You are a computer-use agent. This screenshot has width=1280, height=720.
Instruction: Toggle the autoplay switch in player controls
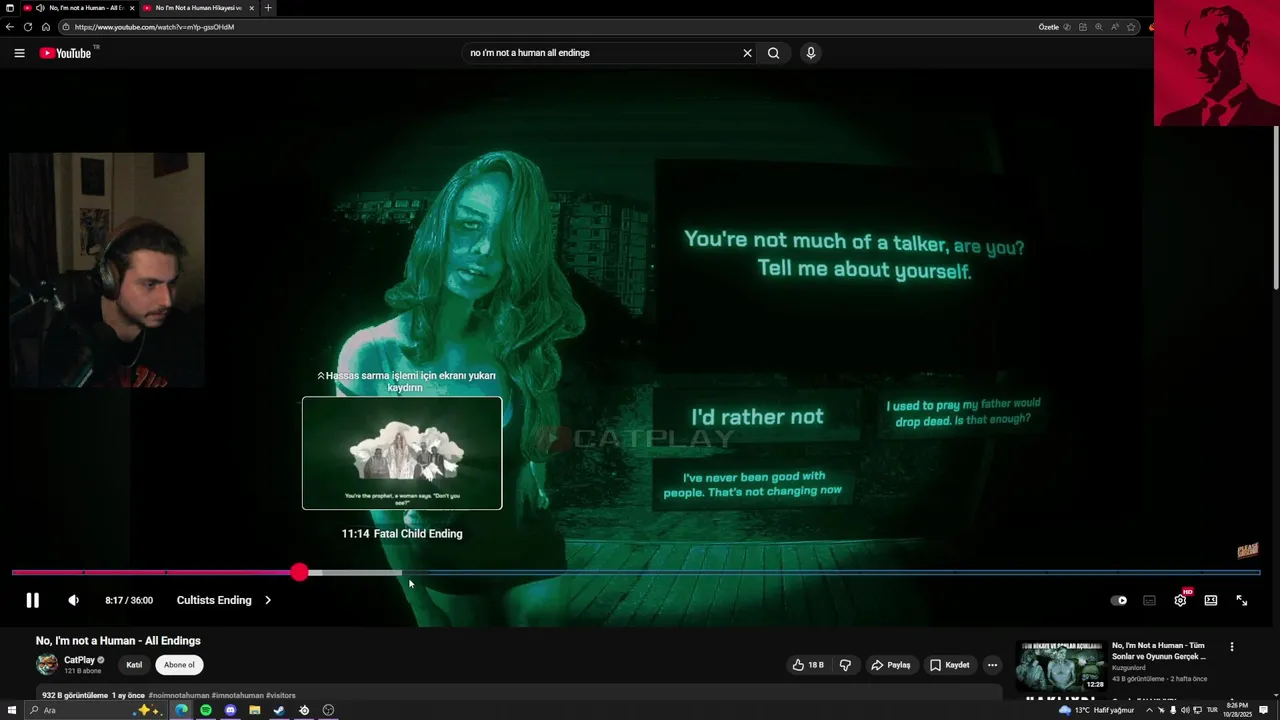[1119, 600]
